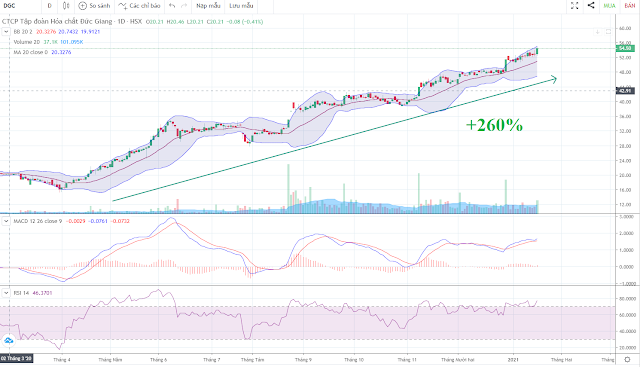This screenshot has width=640, height=367.
Task: Select the BB 20 2 indicator label
Action: click(23, 31)
